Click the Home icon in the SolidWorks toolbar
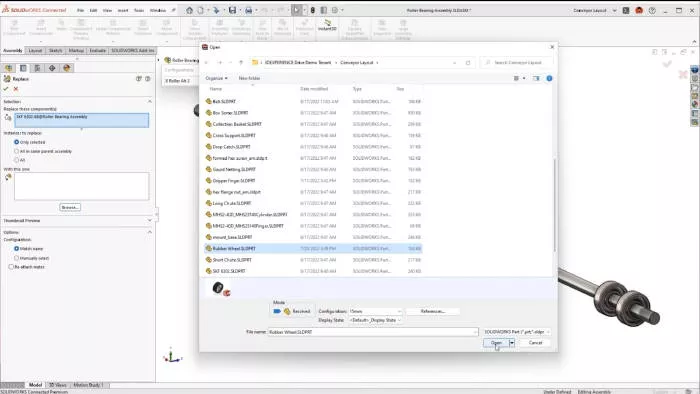The height and width of the screenshot is (394, 700). [x=189, y=10]
